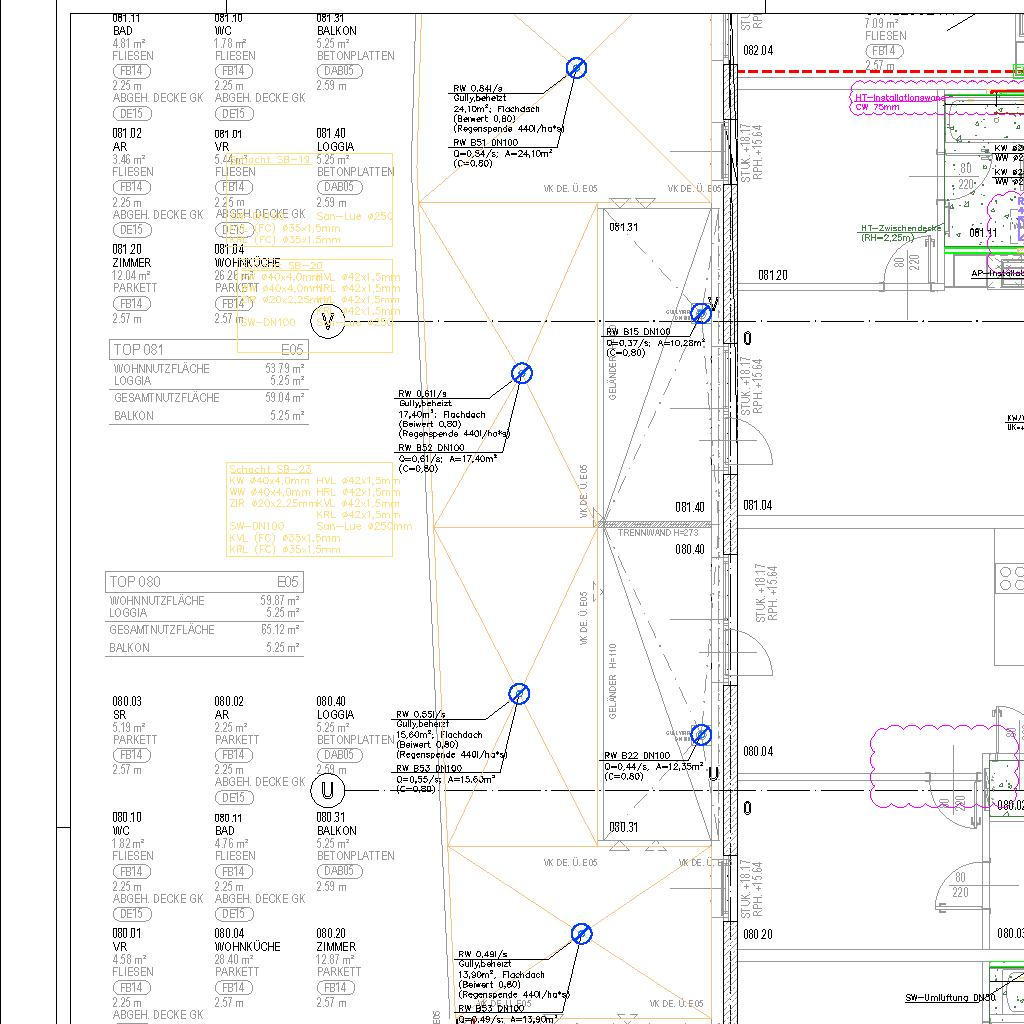Select the TOP 080 area table header
The image size is (1024, 1024).
[x=205, y=582]
